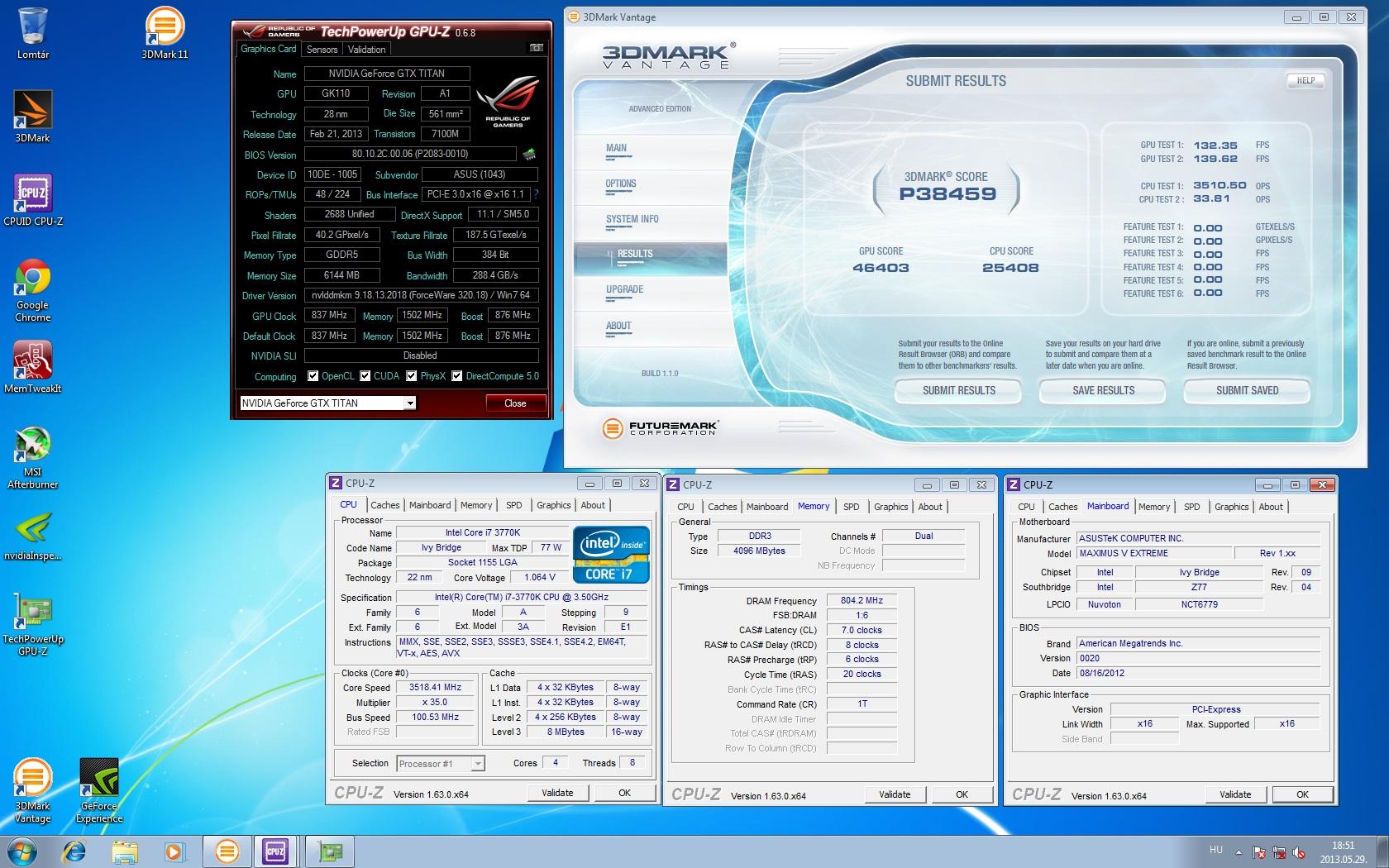Toggle the PhysX checkbox in GPU-Z
1389x868 pixels.
[411, 375]
